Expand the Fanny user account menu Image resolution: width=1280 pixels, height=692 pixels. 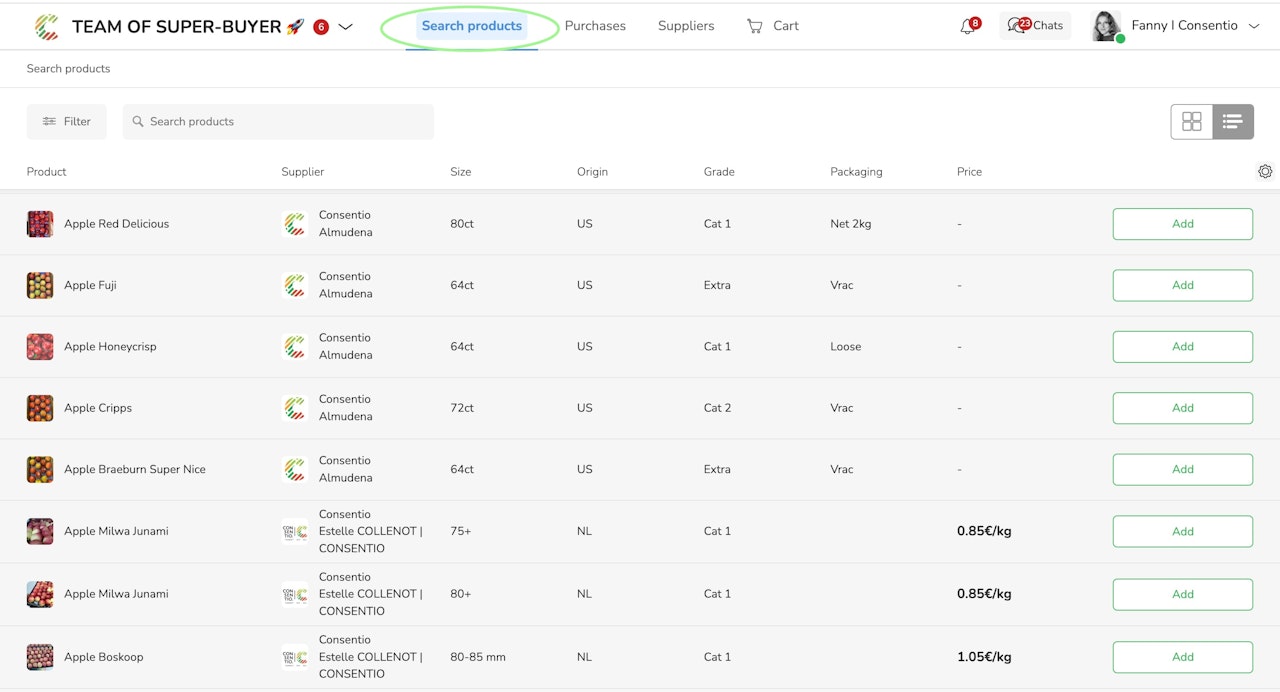[x=1254, y=26]
